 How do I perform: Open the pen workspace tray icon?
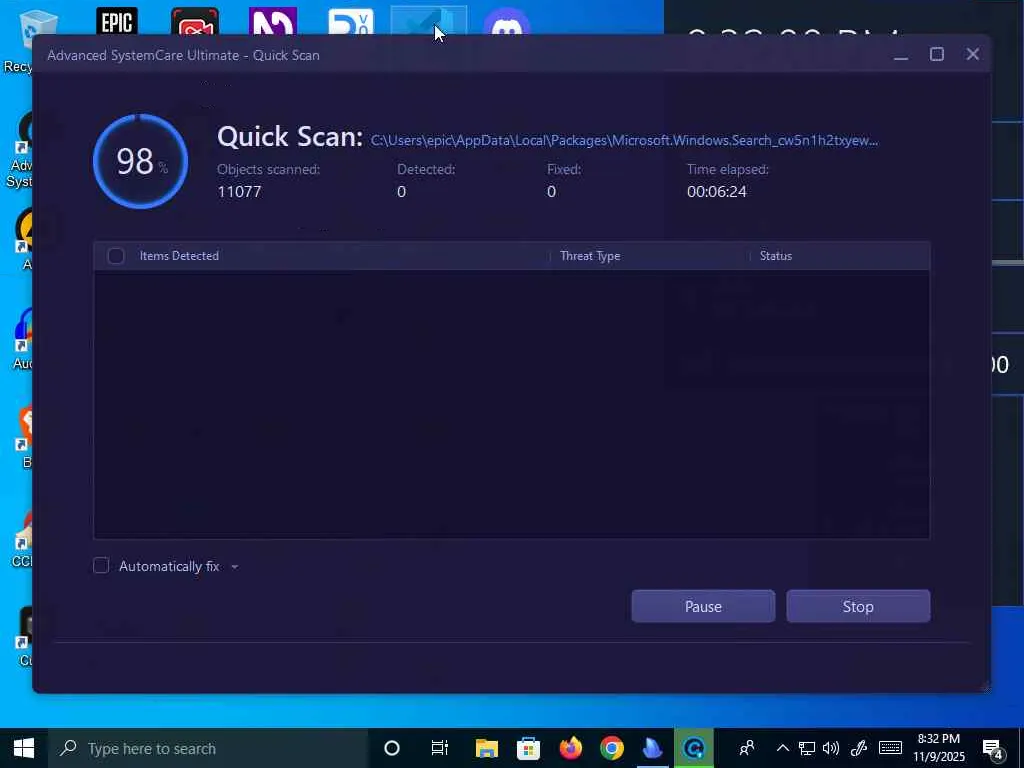click(x=859, y=748)
